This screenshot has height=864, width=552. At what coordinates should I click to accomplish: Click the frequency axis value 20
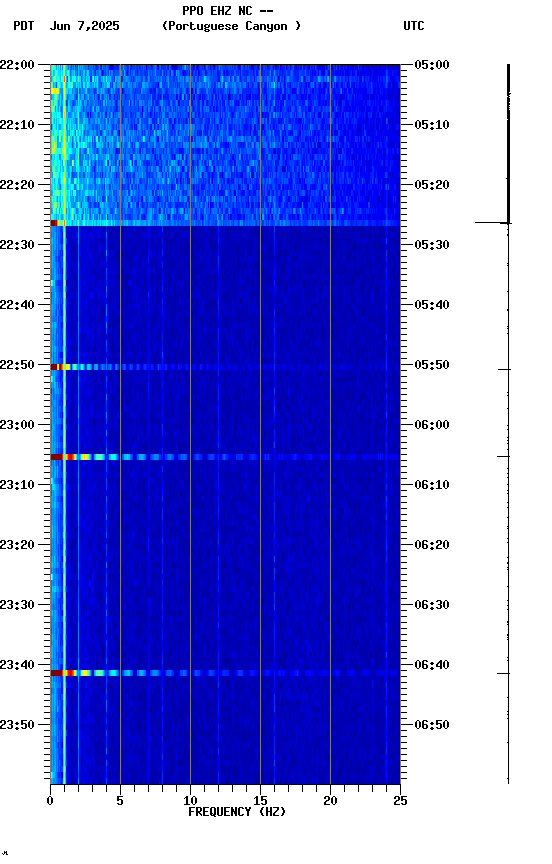(330, 801)
